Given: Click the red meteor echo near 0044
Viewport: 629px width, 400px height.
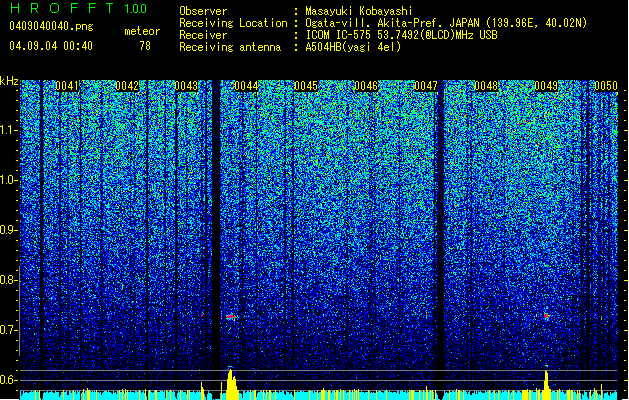Looking at the screenshot, I should [230, 317].
